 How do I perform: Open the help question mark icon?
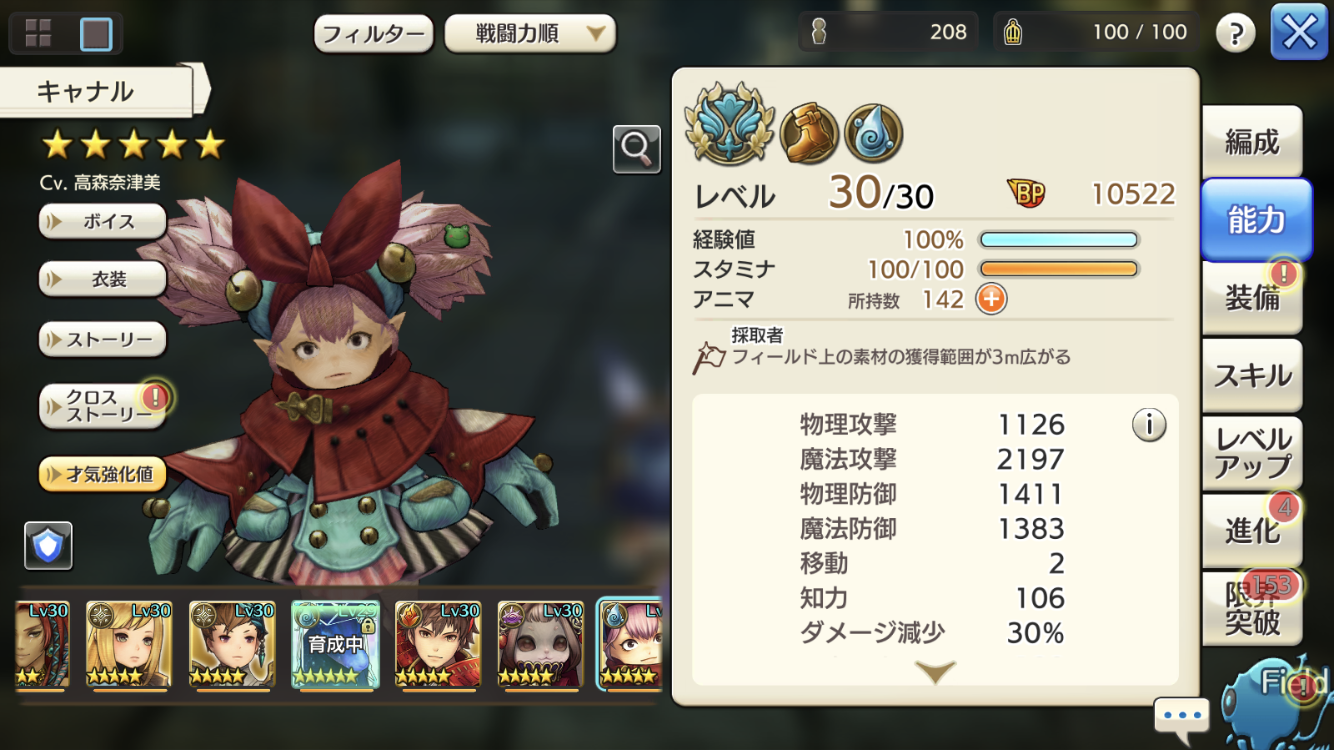[1235, 33]
